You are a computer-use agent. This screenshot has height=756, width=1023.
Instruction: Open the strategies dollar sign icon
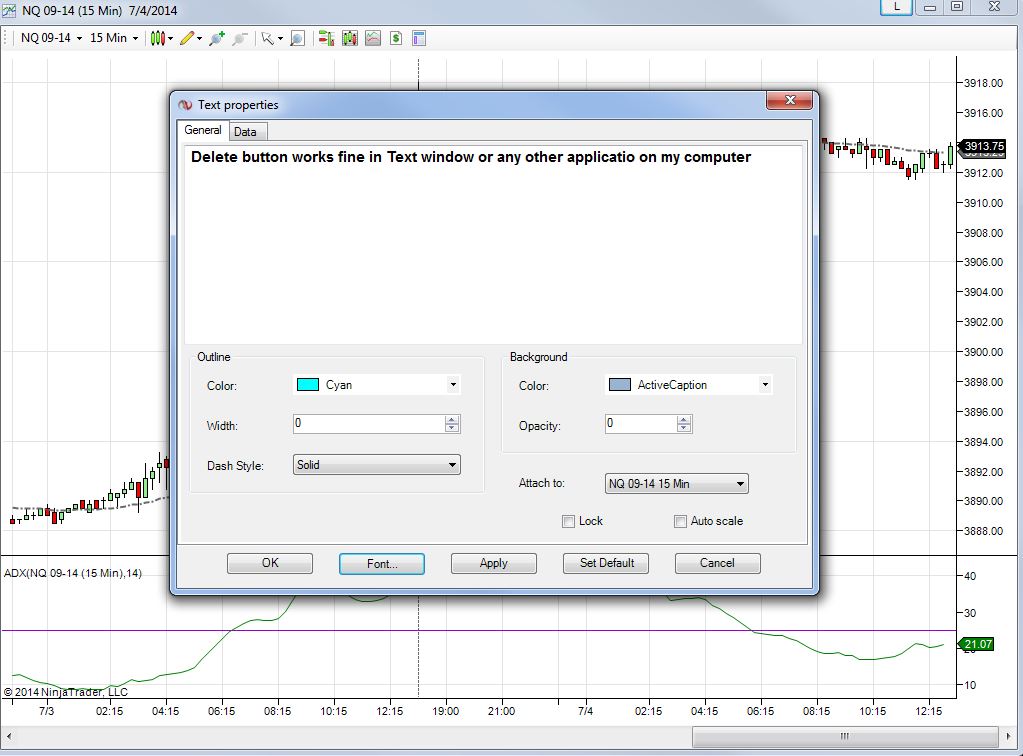[x=396, y=38]
